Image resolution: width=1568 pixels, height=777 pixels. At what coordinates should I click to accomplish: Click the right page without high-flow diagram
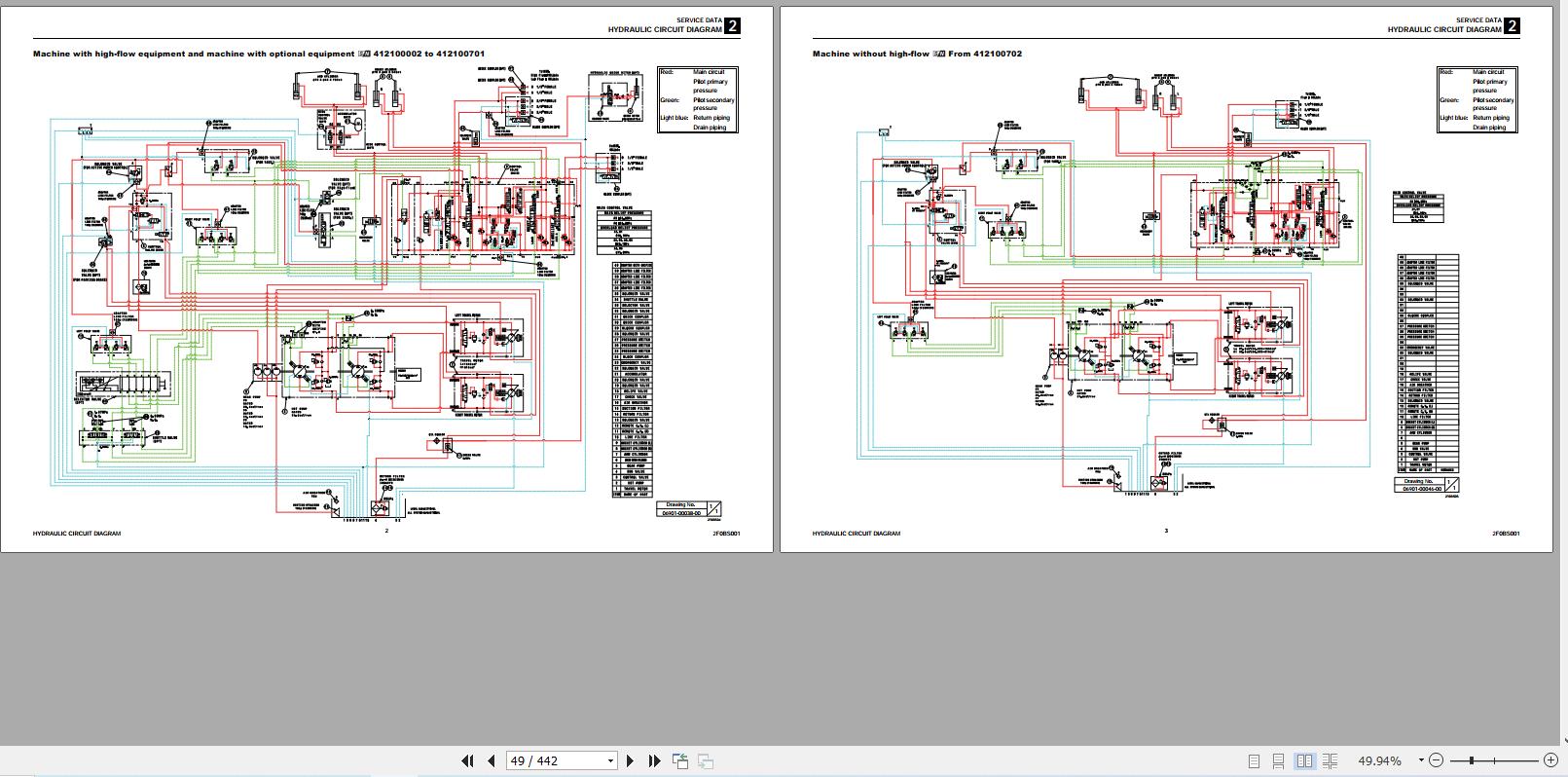point(1119,292)
